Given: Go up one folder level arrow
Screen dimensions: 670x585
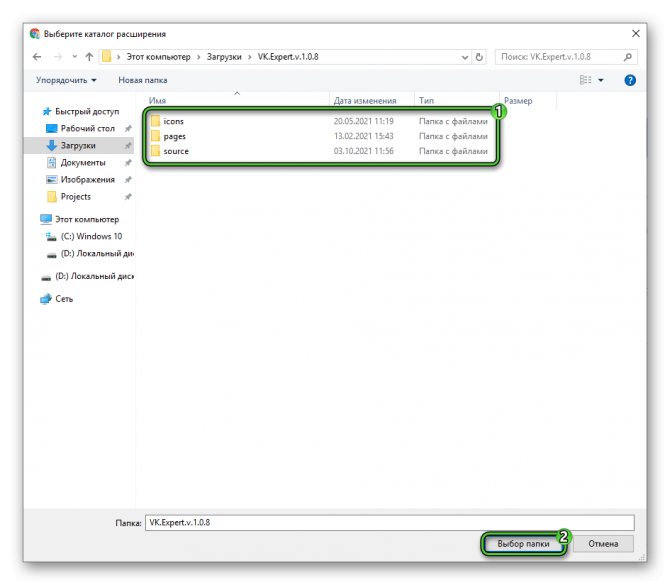Looking at the screenshot, I should (89, 57).
